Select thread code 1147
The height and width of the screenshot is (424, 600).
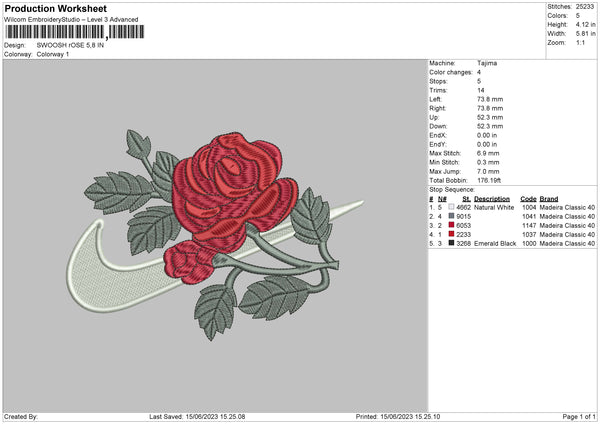click(529, 225)
